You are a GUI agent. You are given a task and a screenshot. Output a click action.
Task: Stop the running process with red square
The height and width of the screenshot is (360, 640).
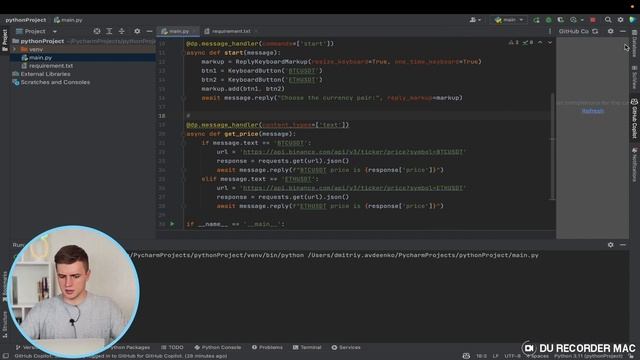click(x=593, y=20)
